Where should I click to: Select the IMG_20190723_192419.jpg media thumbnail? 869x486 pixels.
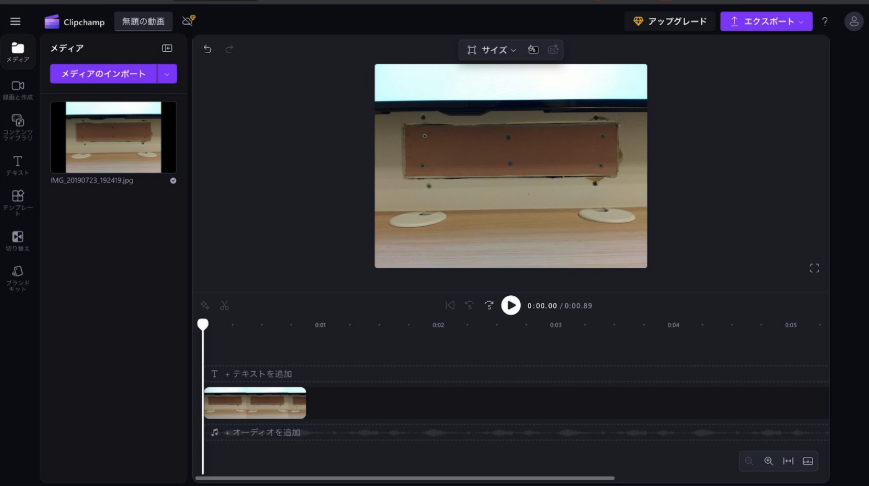tap(113, 137)
